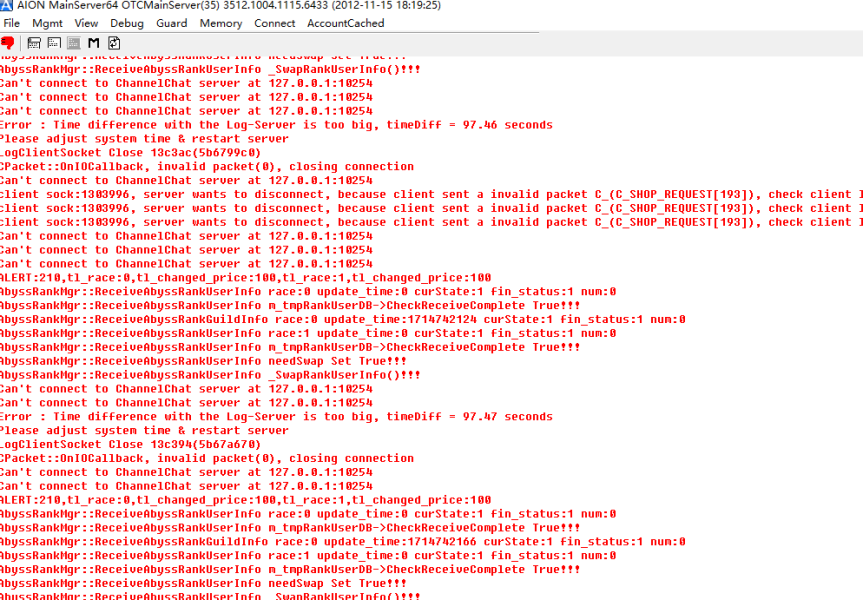
Task: Open the AccountCached menu
Action: (345, 23)
